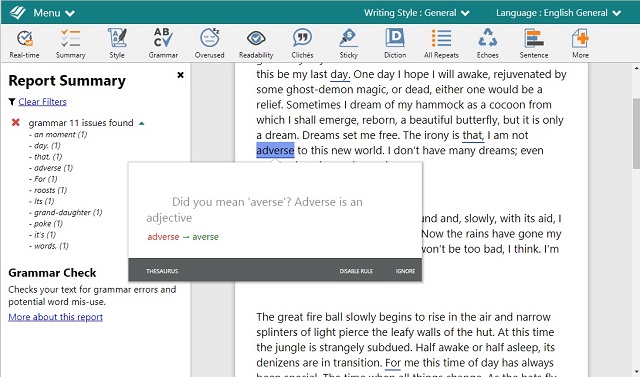Open the More reports option

tap(580, 44)
